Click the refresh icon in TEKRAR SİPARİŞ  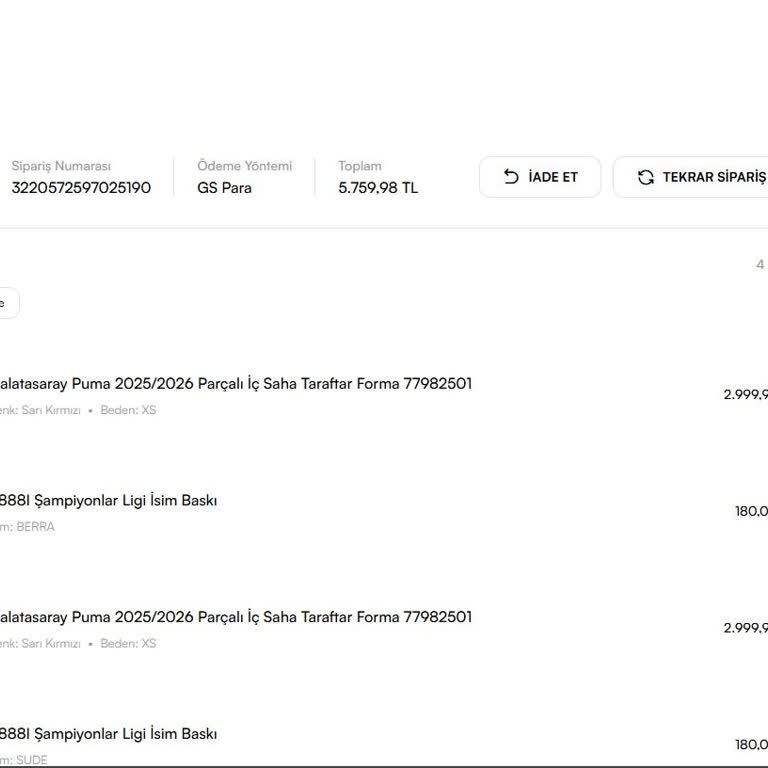(646, 177)
